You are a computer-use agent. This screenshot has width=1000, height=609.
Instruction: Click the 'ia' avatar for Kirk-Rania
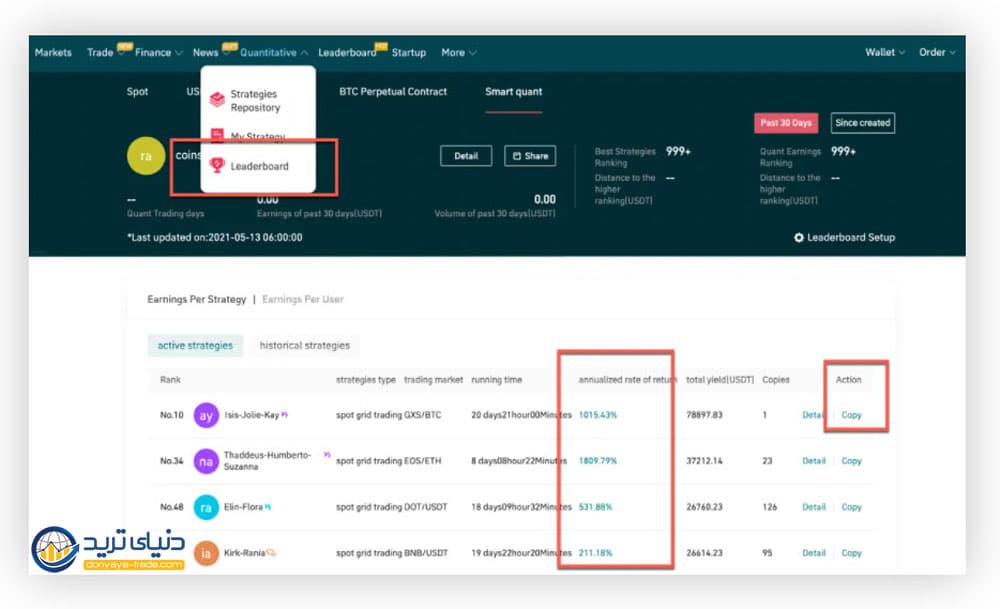tap(206, 553)
